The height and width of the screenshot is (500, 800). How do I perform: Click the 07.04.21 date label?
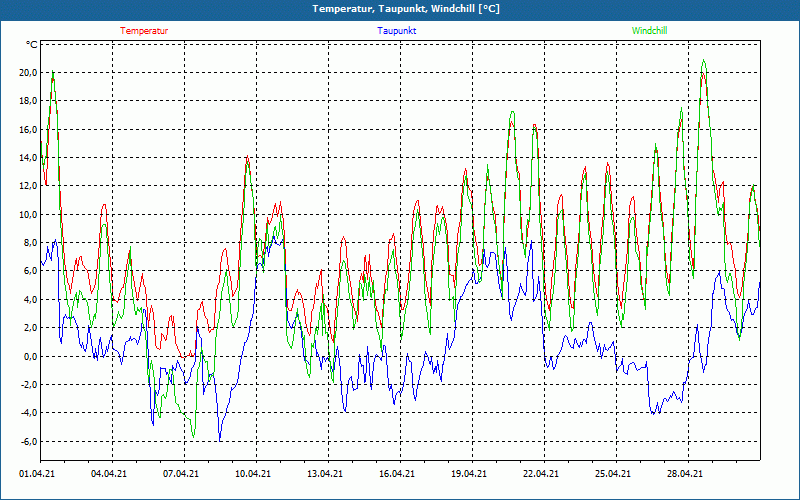[181, 473]
